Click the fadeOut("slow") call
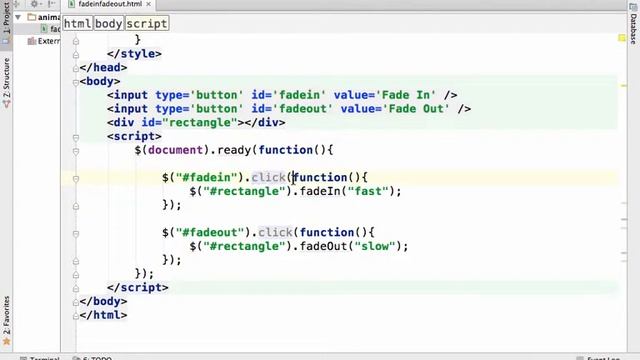Image resolution: width=640 pixels, height=360 pixels. click(x=351, y=246)
